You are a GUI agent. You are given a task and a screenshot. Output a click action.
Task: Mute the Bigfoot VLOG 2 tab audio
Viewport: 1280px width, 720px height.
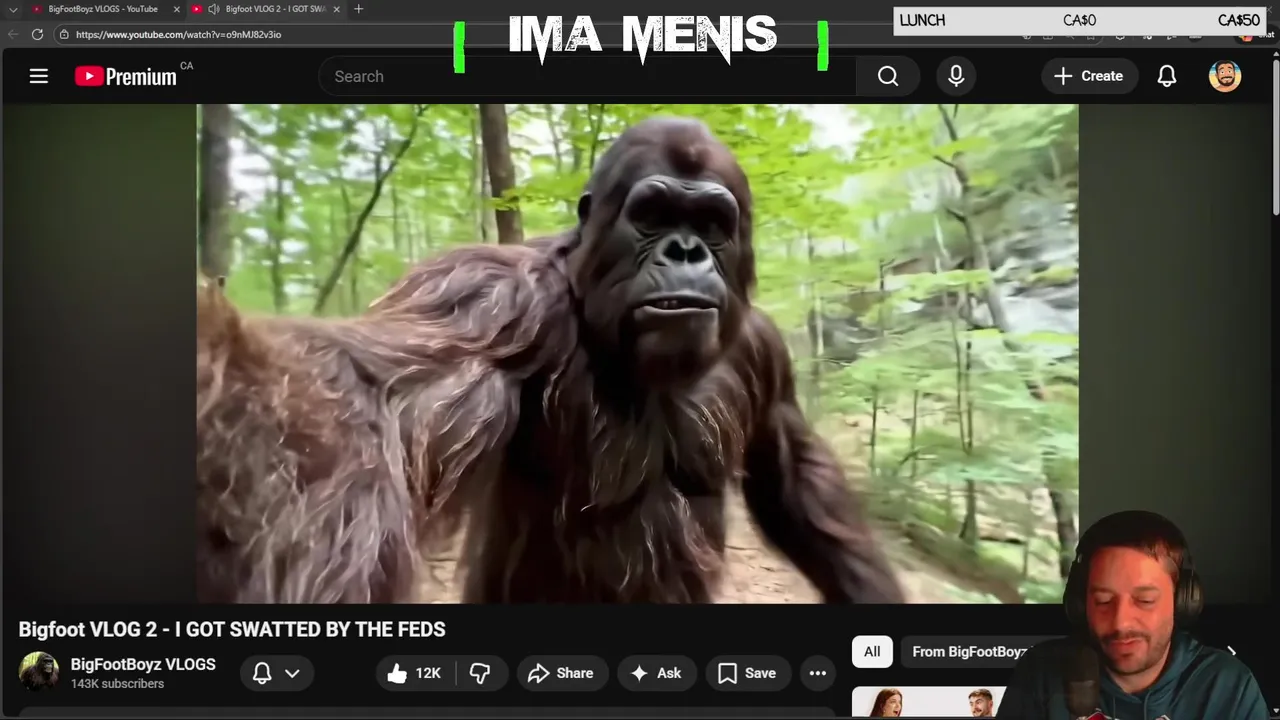[x=213, y=9]
